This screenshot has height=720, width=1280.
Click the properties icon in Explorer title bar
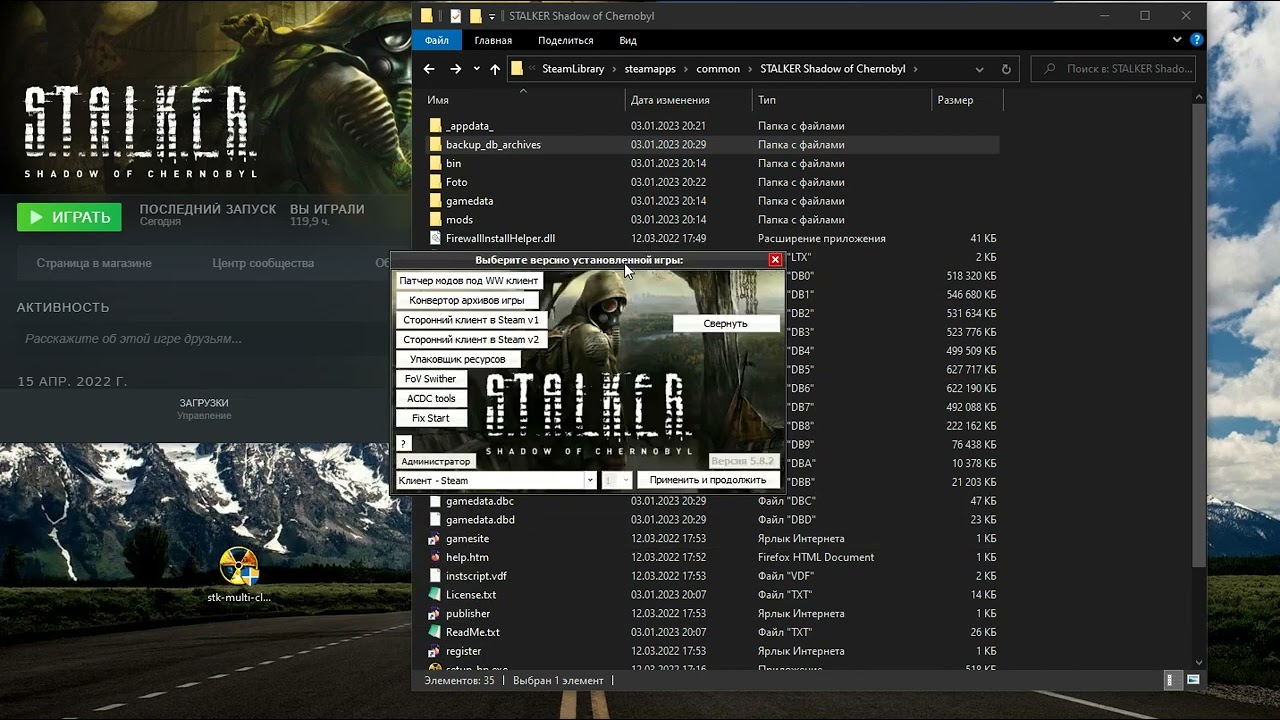coord(456,16)
